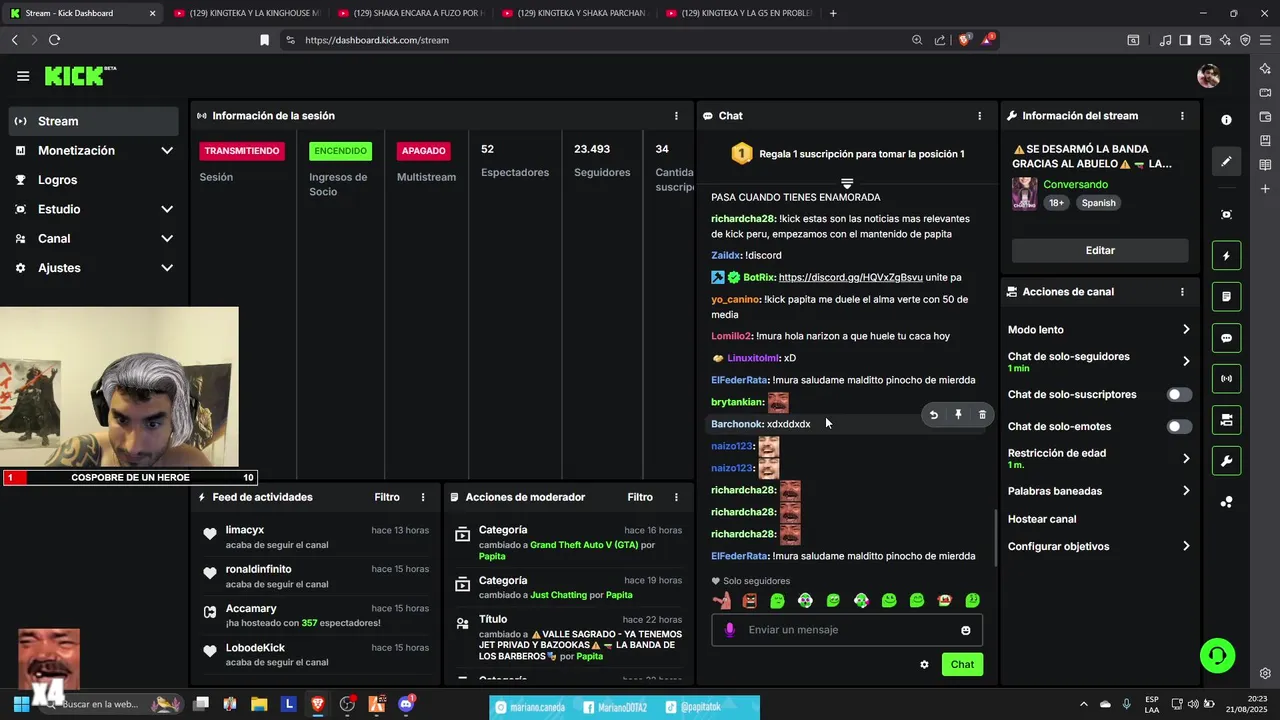
Task: Switch to SHAKA ENCARA A FUZO browser tab
Action: (x=410, y=13)
